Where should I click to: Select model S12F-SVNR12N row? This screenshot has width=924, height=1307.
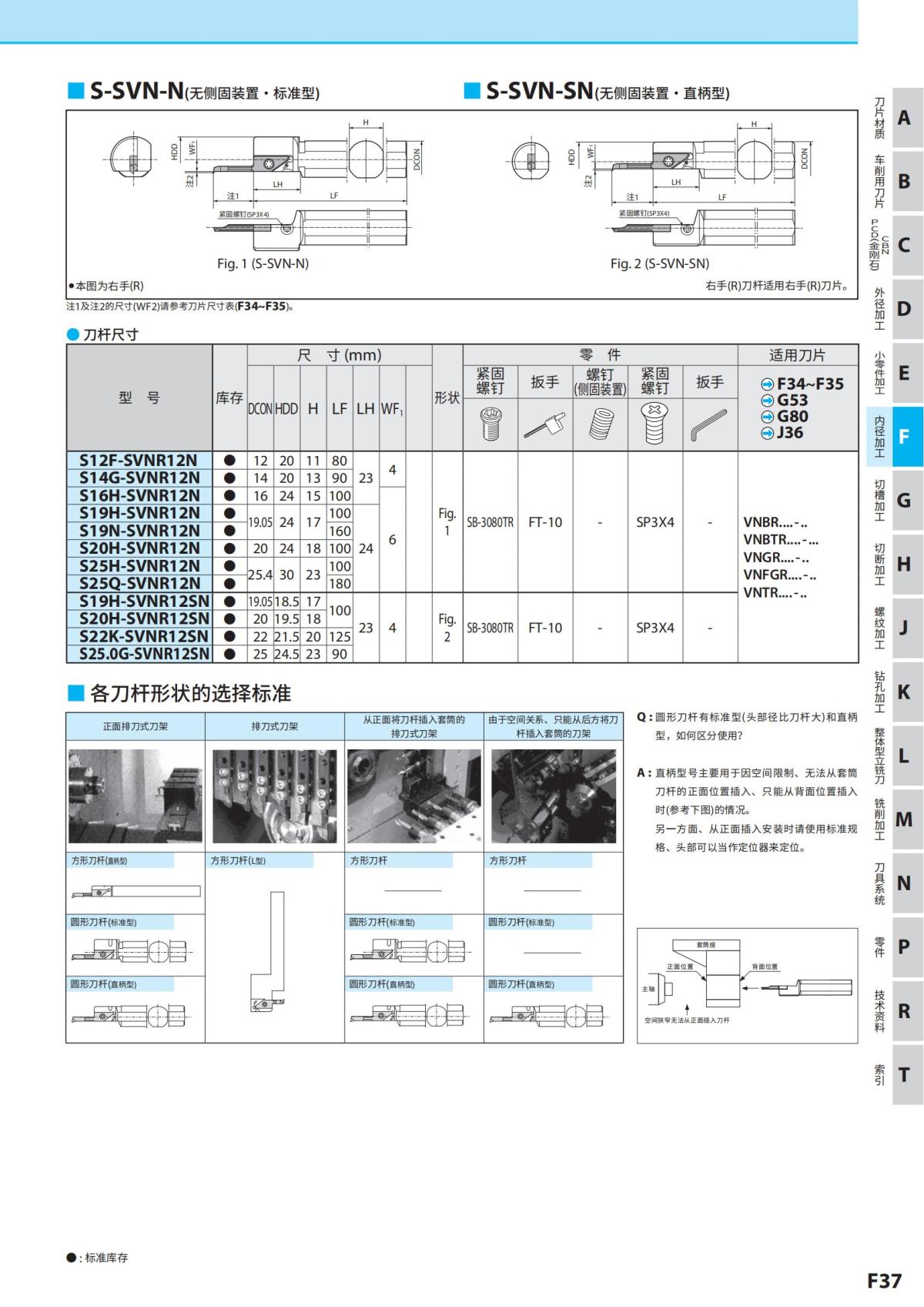click(x=139, y=461)
